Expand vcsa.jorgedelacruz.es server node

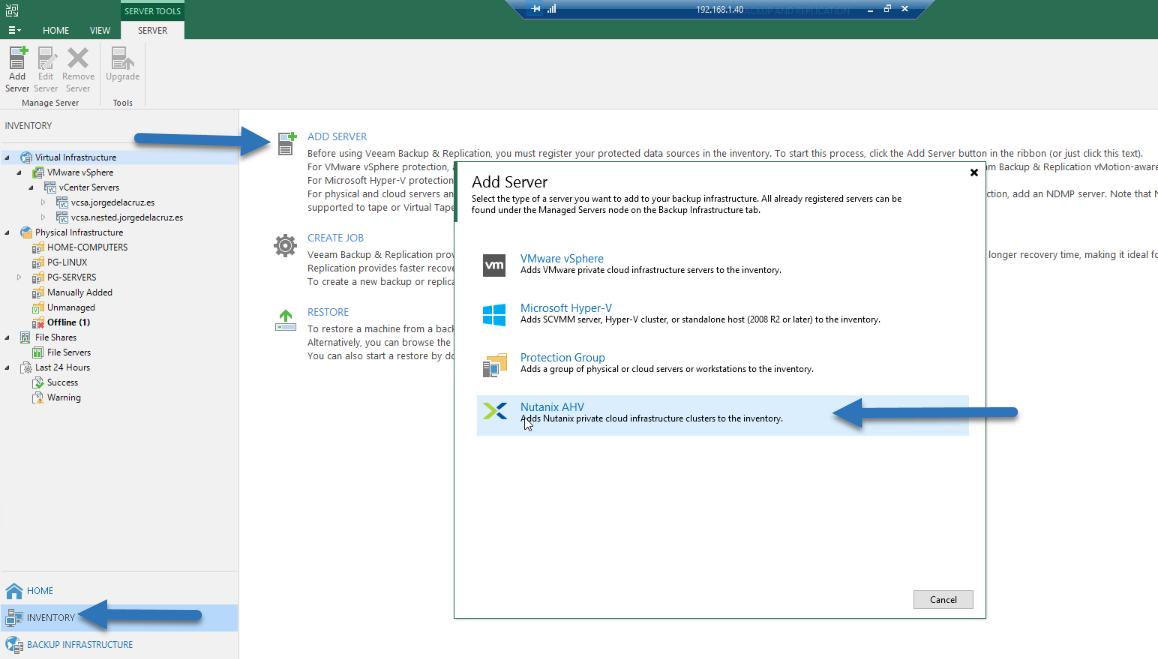[43, 202]
